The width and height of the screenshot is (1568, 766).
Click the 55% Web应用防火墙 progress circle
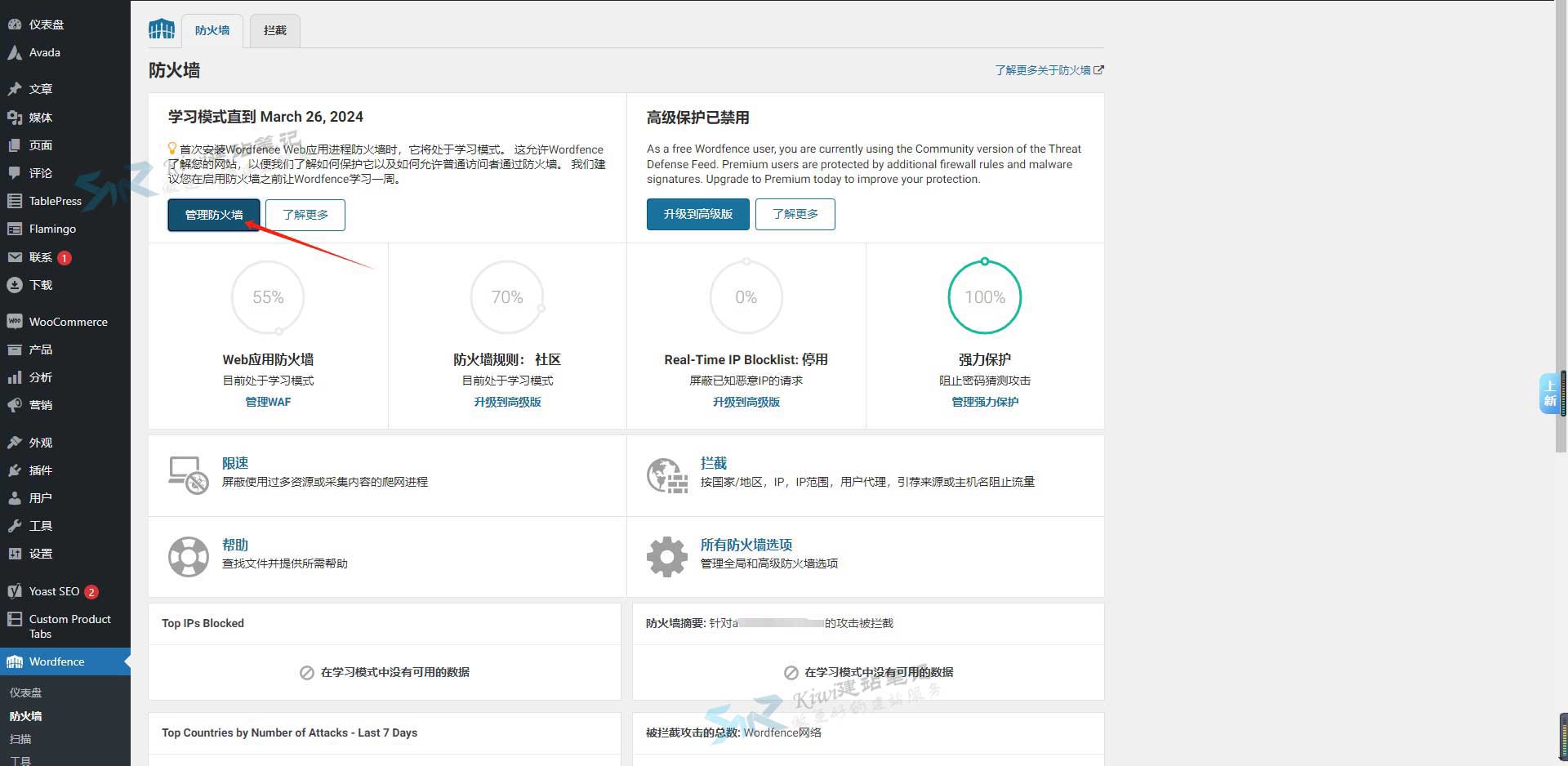(x=268, y=297)
